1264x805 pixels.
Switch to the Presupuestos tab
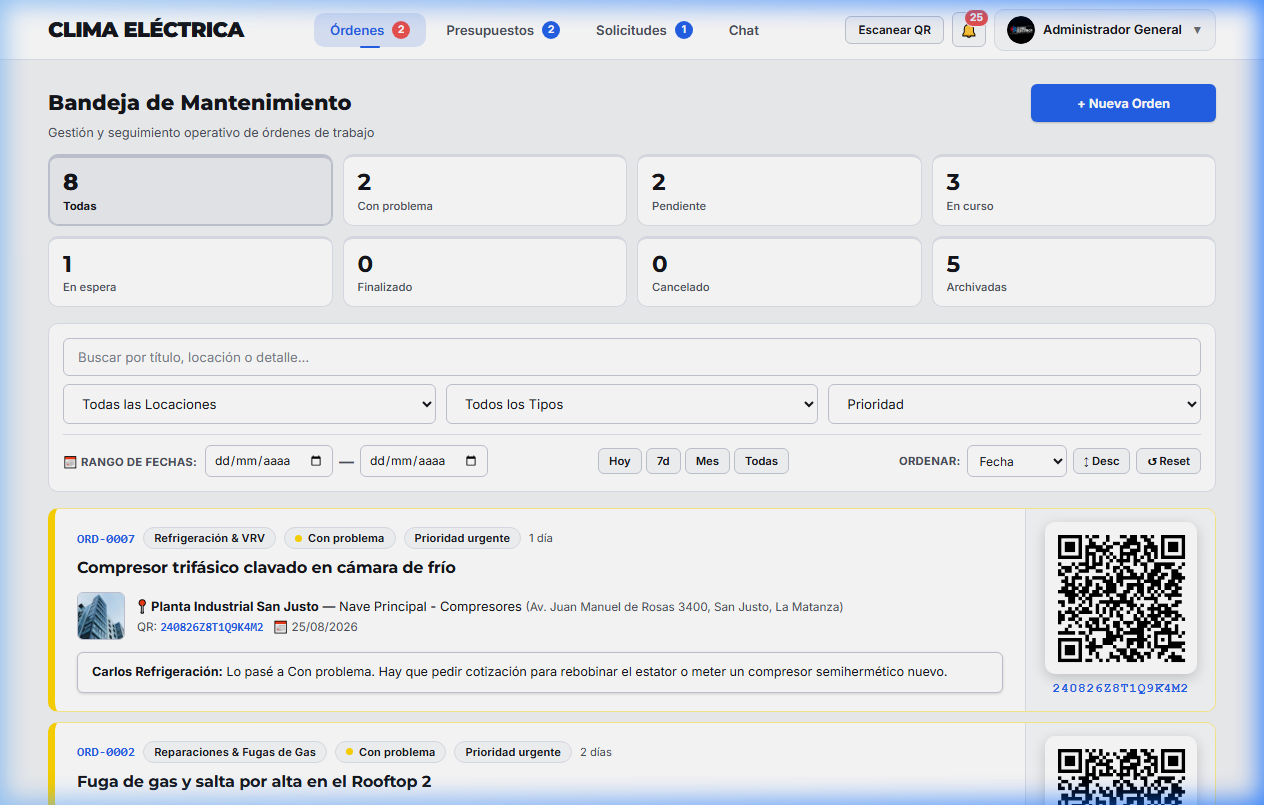click(503, 30)
